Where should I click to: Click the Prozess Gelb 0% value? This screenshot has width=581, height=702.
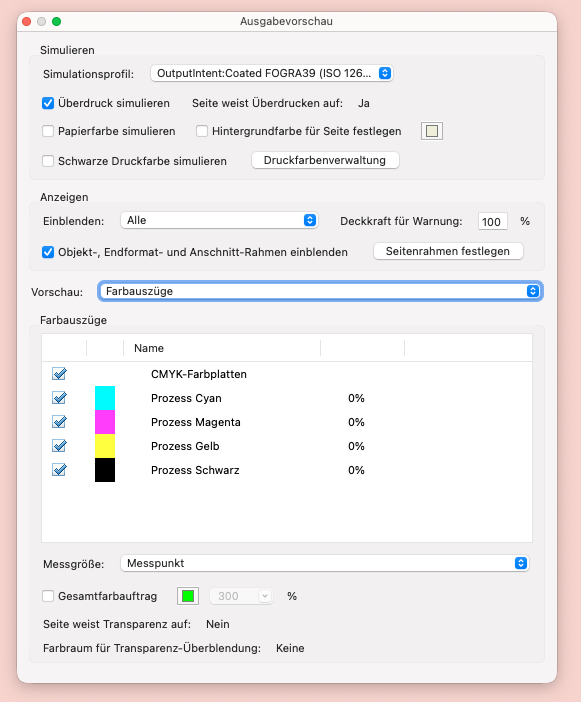pos(356,446)
